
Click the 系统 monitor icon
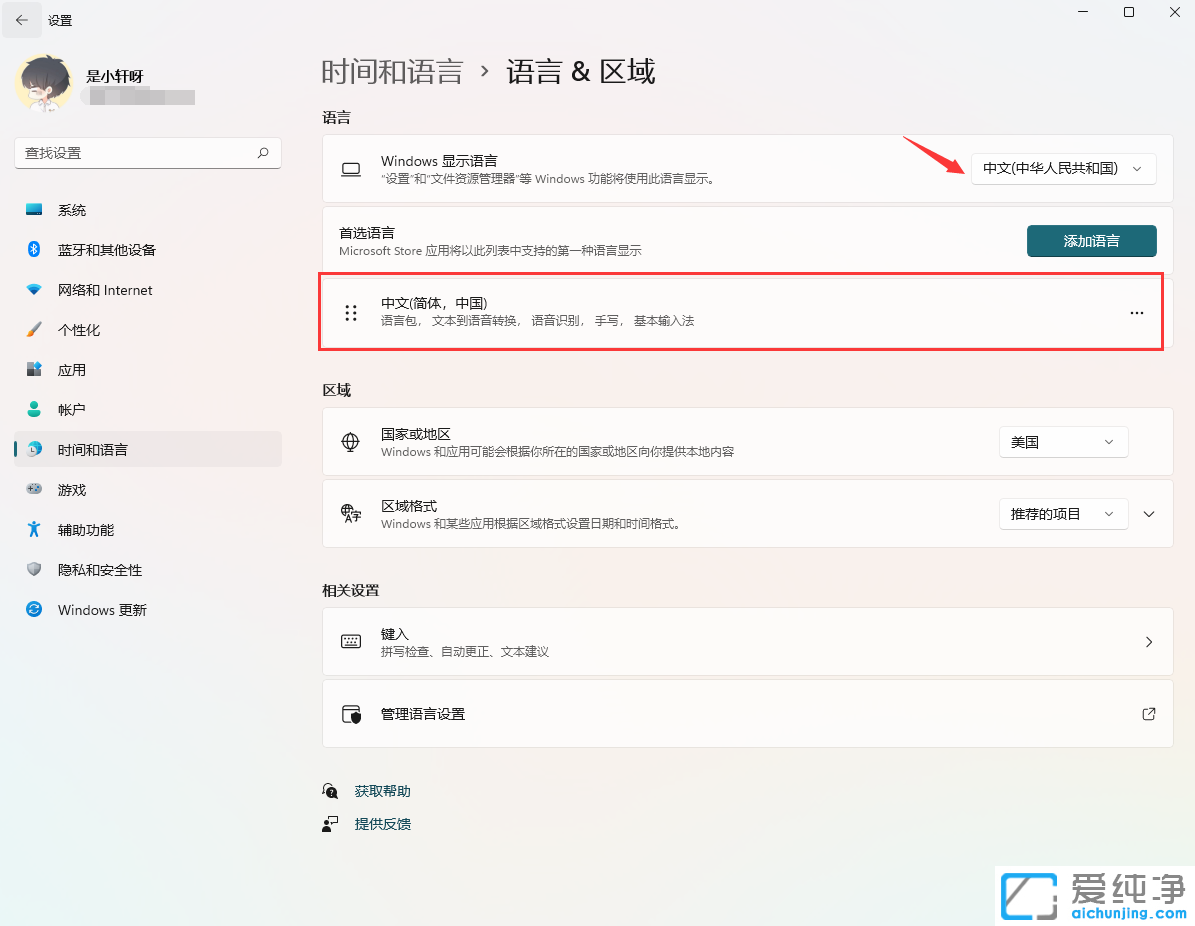point(34,210)
